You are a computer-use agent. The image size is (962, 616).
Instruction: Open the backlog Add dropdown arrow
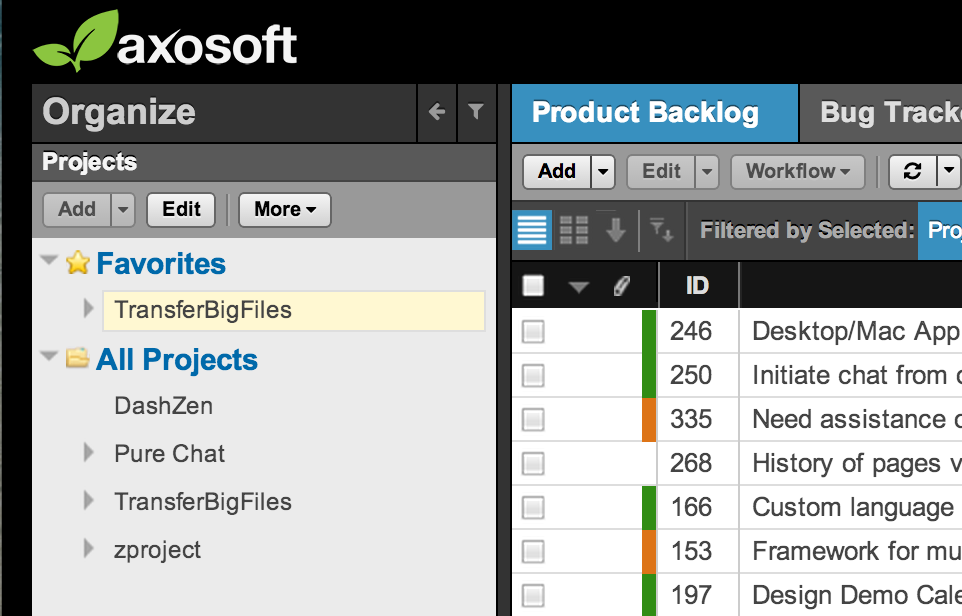tap(603, 171)
